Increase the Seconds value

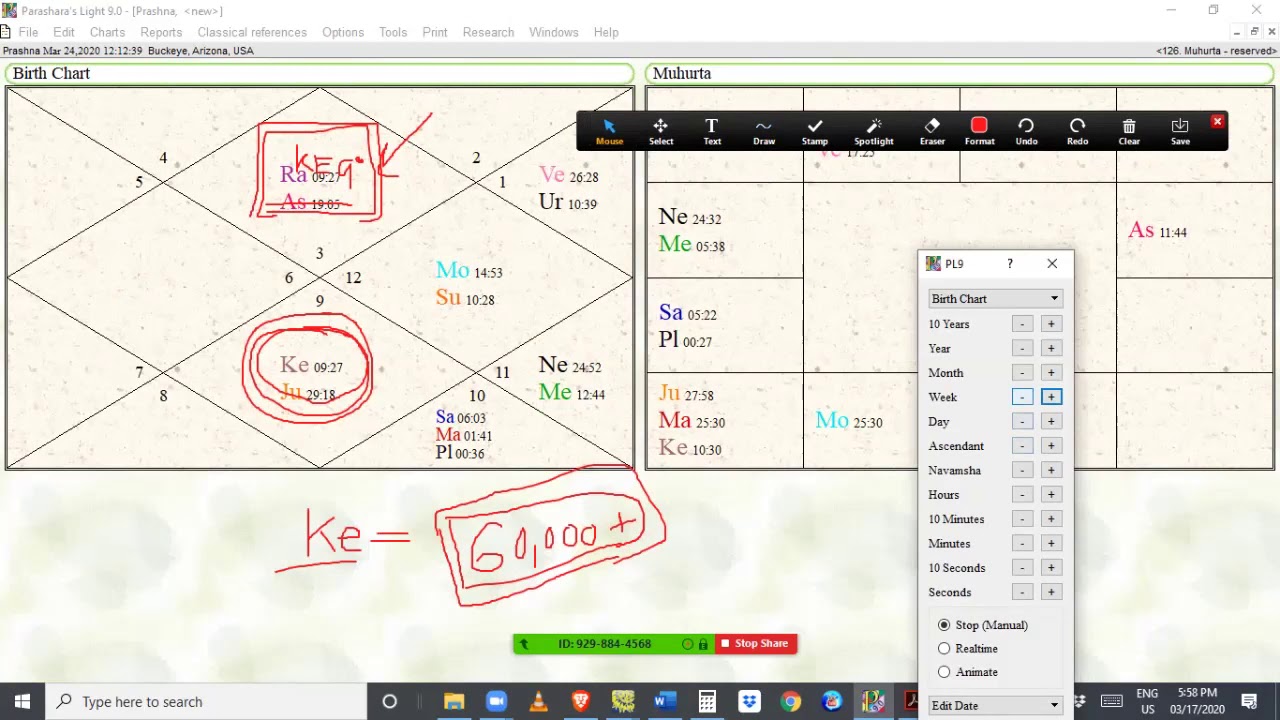point(1051,592)
